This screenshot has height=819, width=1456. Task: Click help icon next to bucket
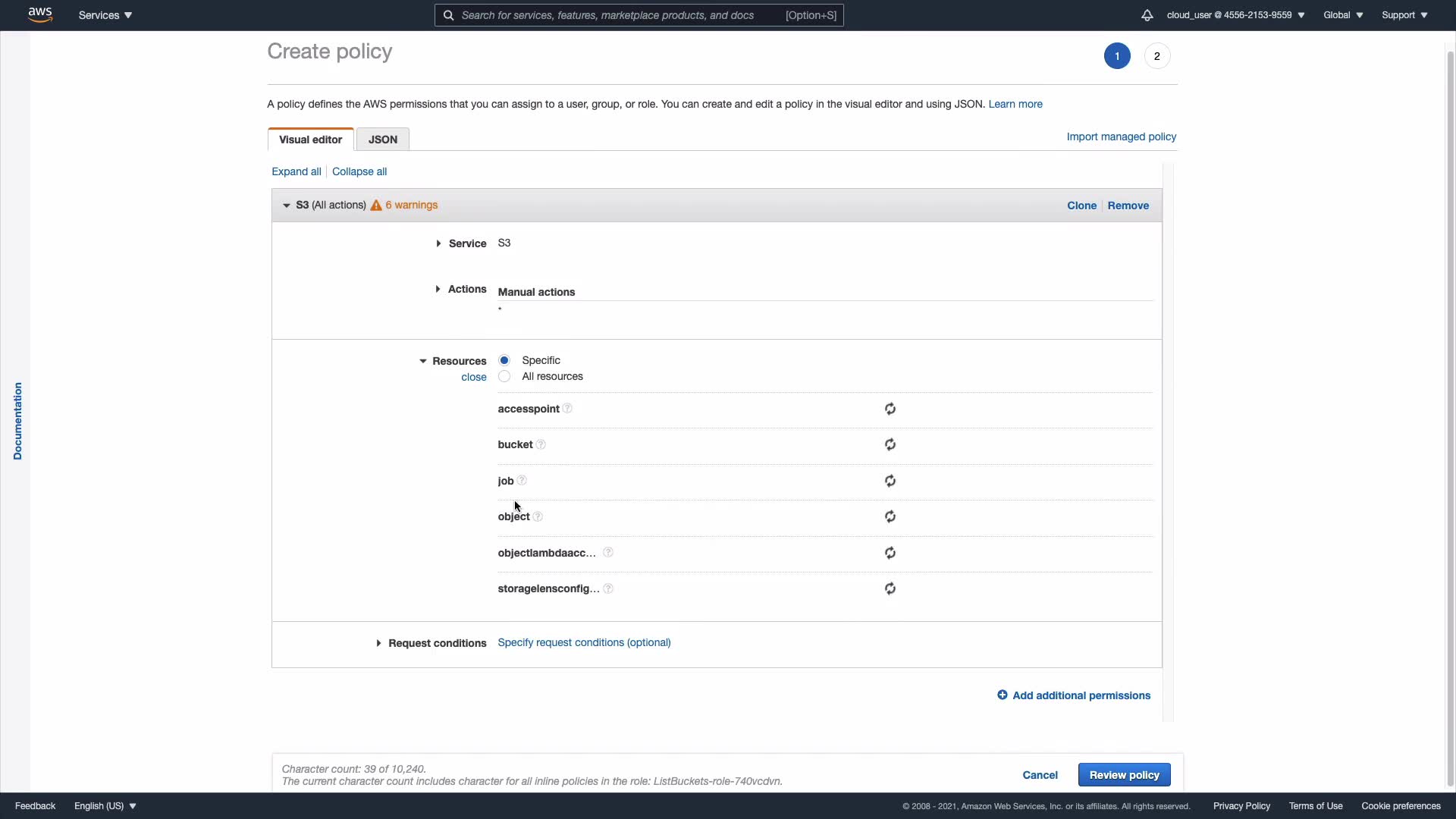(x=541, y=445)
